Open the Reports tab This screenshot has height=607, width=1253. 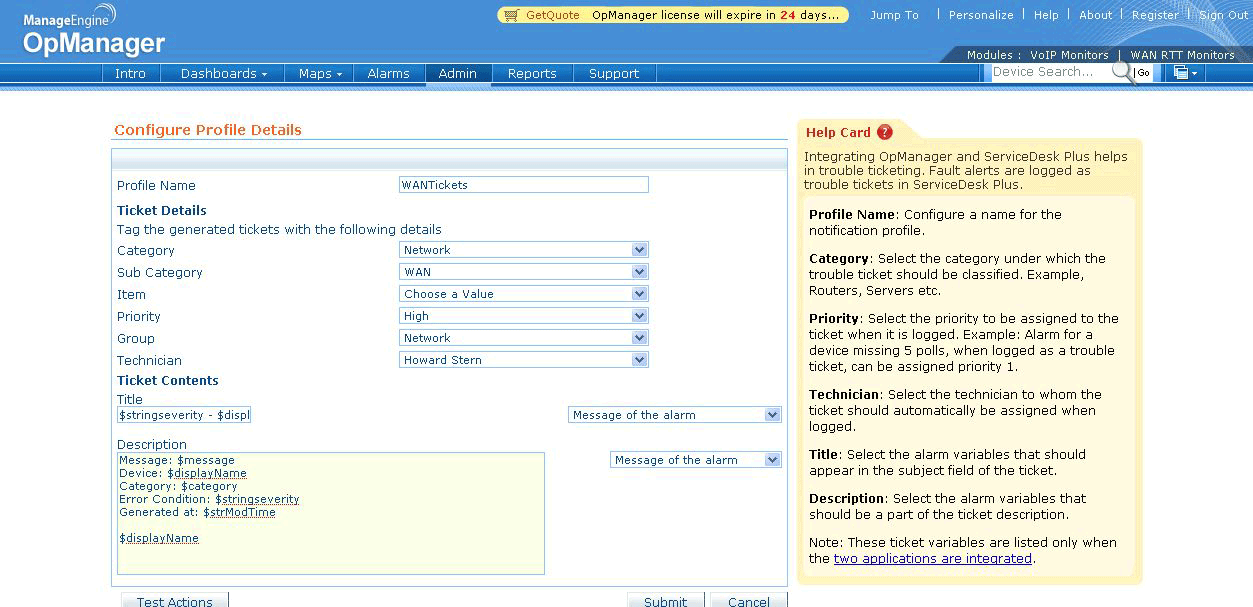[532, 73]
